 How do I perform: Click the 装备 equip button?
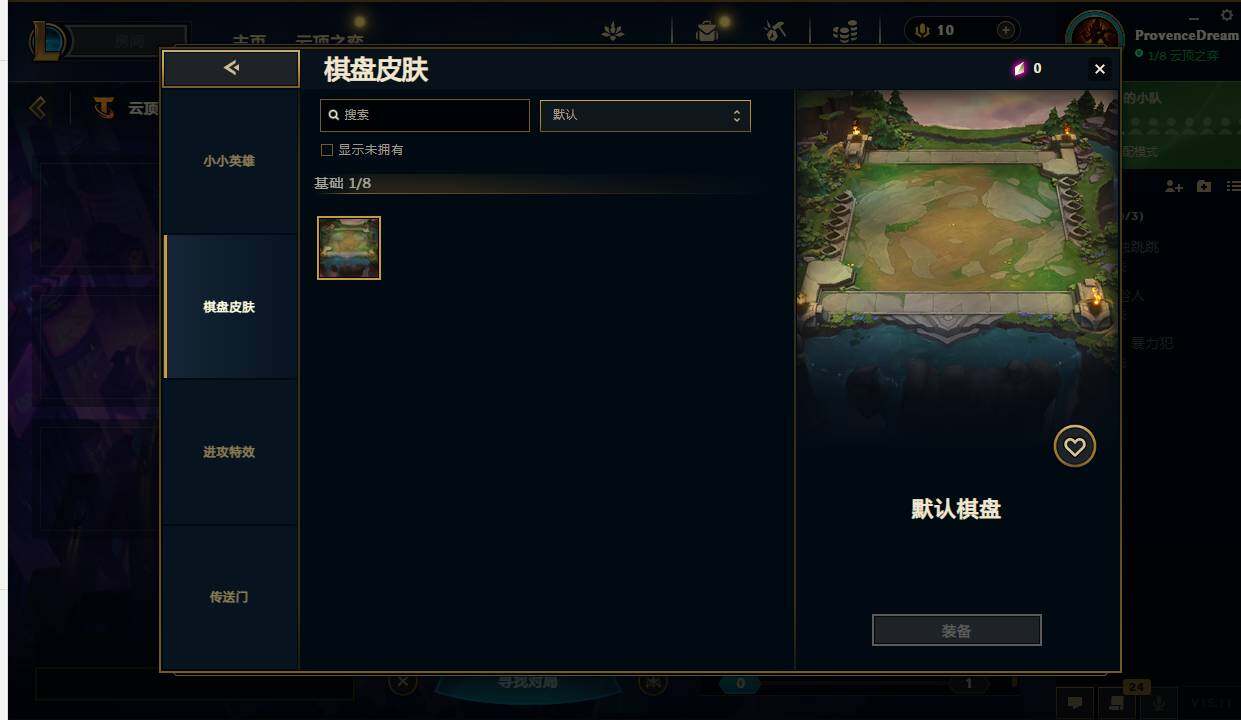(957, 630)
